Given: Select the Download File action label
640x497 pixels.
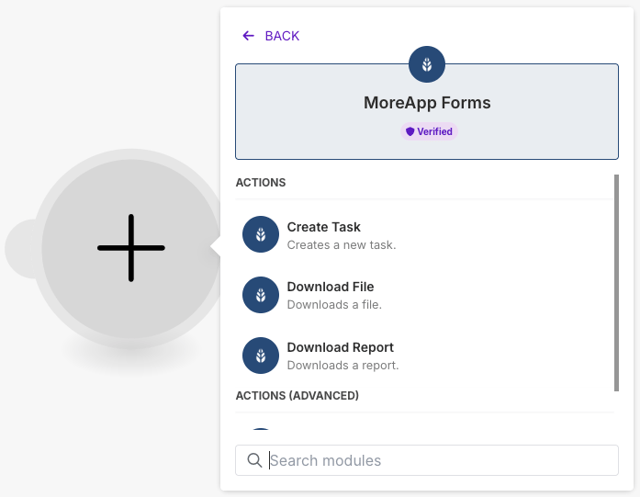Looking at the screenshot, I should pos(330,287).
